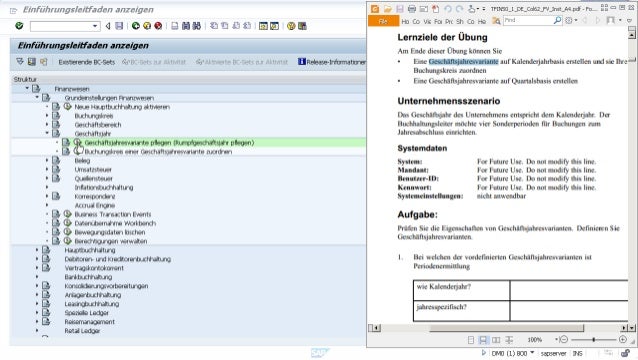
Task: Select single page view icon in PDF
Action: [x=471, y=340]
